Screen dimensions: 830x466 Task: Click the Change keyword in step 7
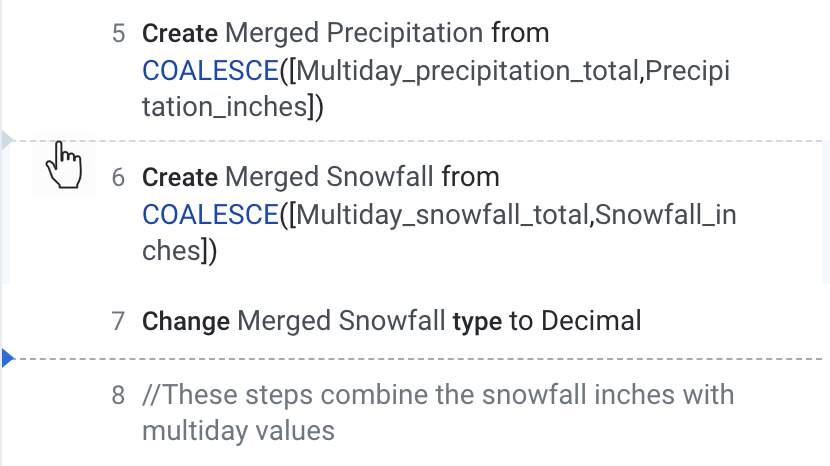186,322
